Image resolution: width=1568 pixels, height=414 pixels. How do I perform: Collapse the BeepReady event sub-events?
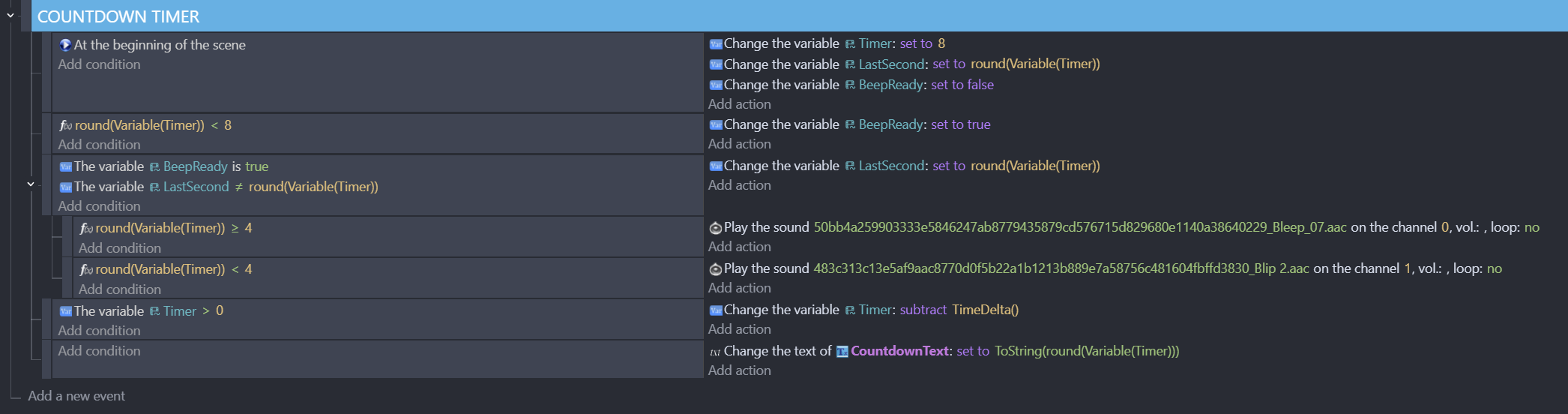[x=31, y=184]
